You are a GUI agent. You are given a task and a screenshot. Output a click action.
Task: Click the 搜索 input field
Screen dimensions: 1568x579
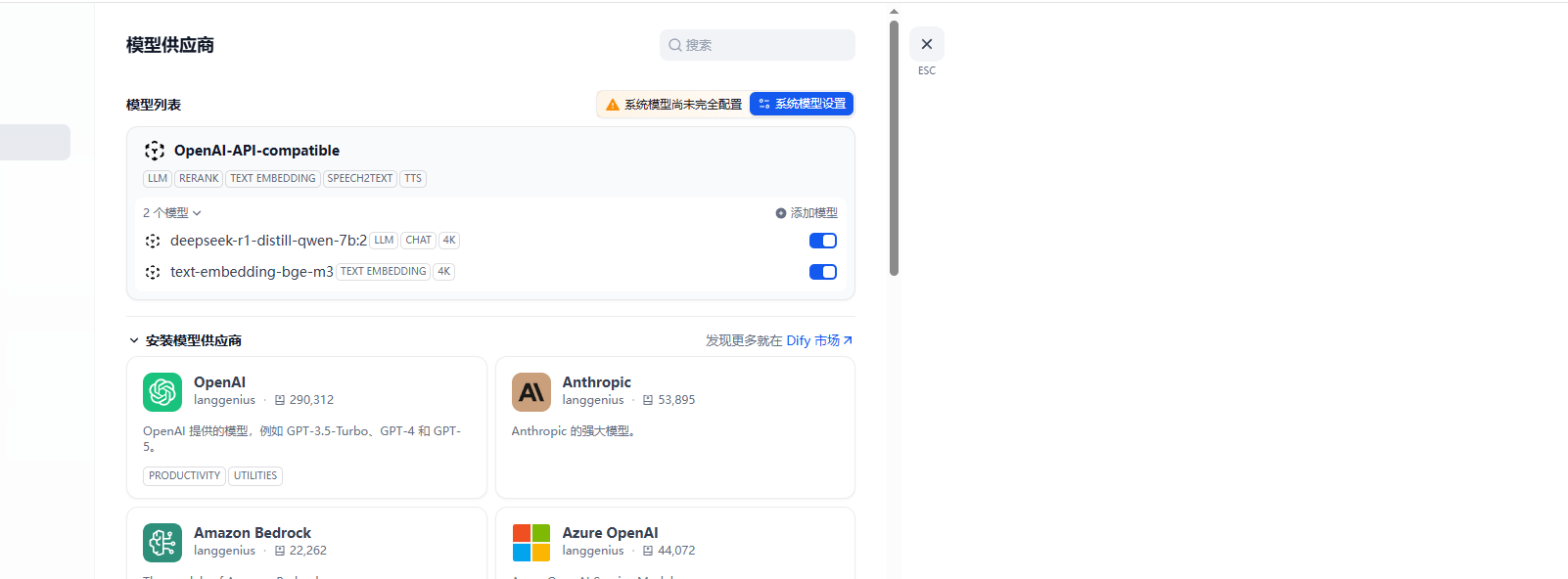click(x=758, y=45)
